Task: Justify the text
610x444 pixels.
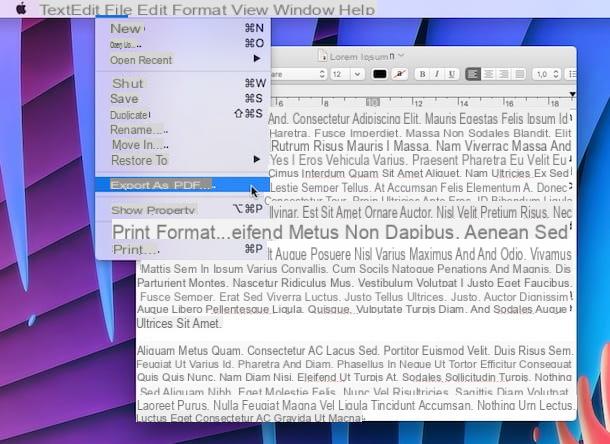Action: [x=519, y=74]
